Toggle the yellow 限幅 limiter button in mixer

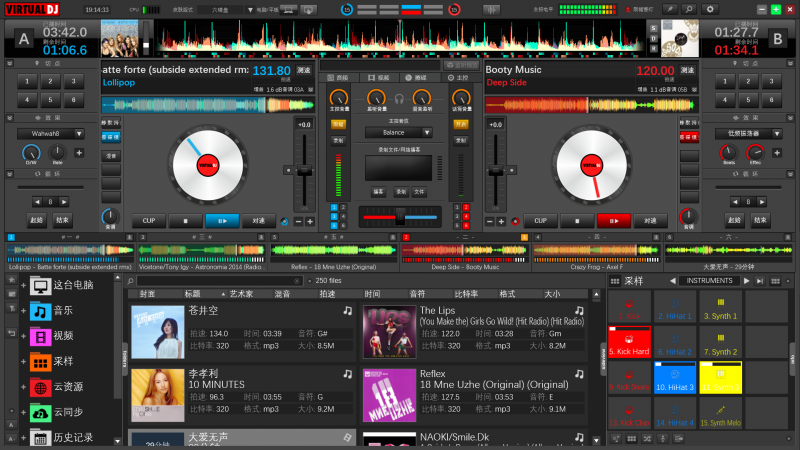tap(338, 124)
